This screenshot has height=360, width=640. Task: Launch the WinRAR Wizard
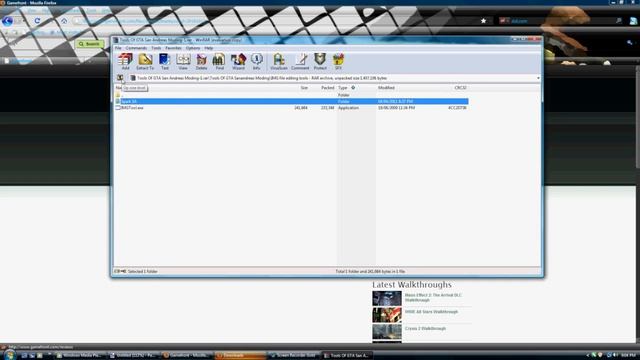click(238, 61)
